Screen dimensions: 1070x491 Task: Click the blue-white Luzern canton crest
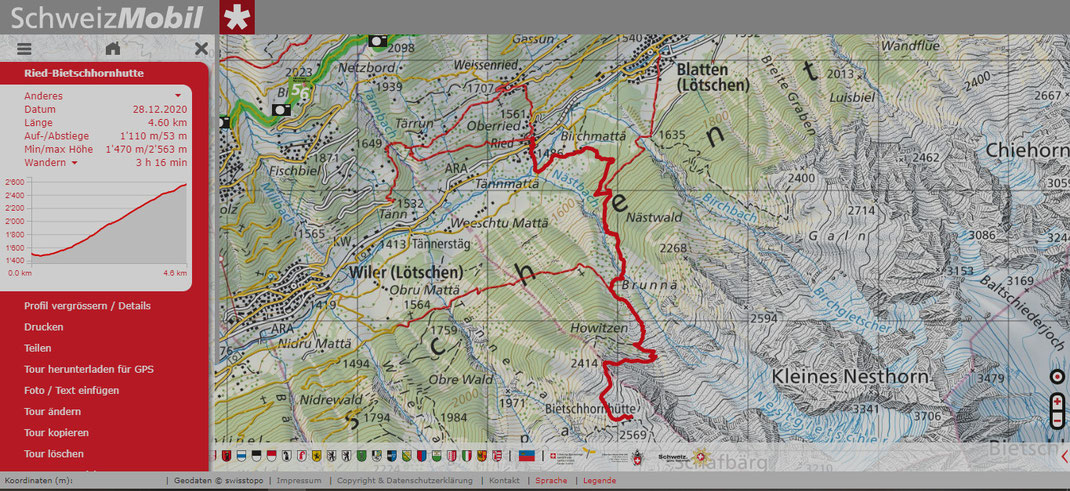tap(242, 456)
